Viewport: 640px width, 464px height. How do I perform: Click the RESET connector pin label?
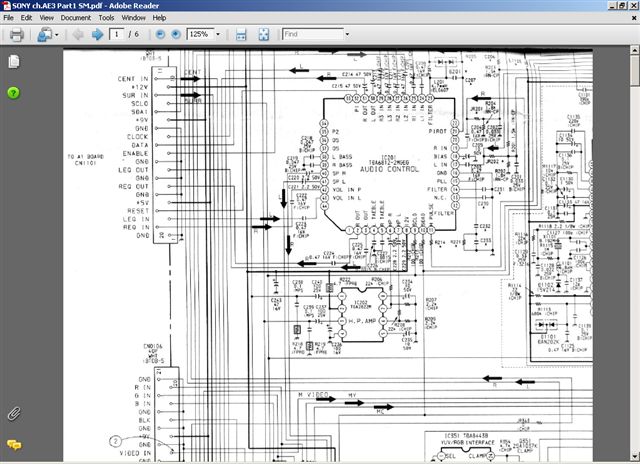pos(138,211)
